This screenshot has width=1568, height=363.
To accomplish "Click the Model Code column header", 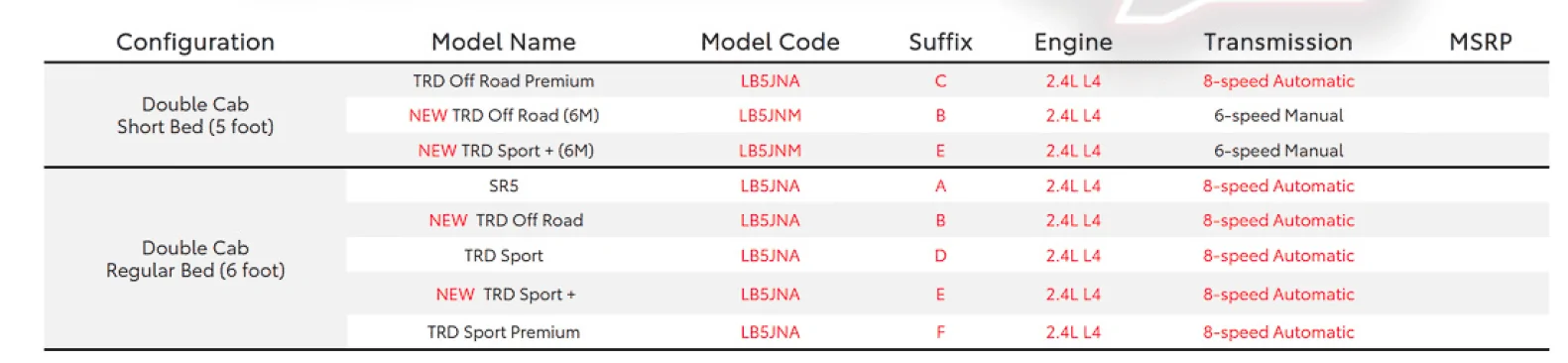I will pos(770,42).
